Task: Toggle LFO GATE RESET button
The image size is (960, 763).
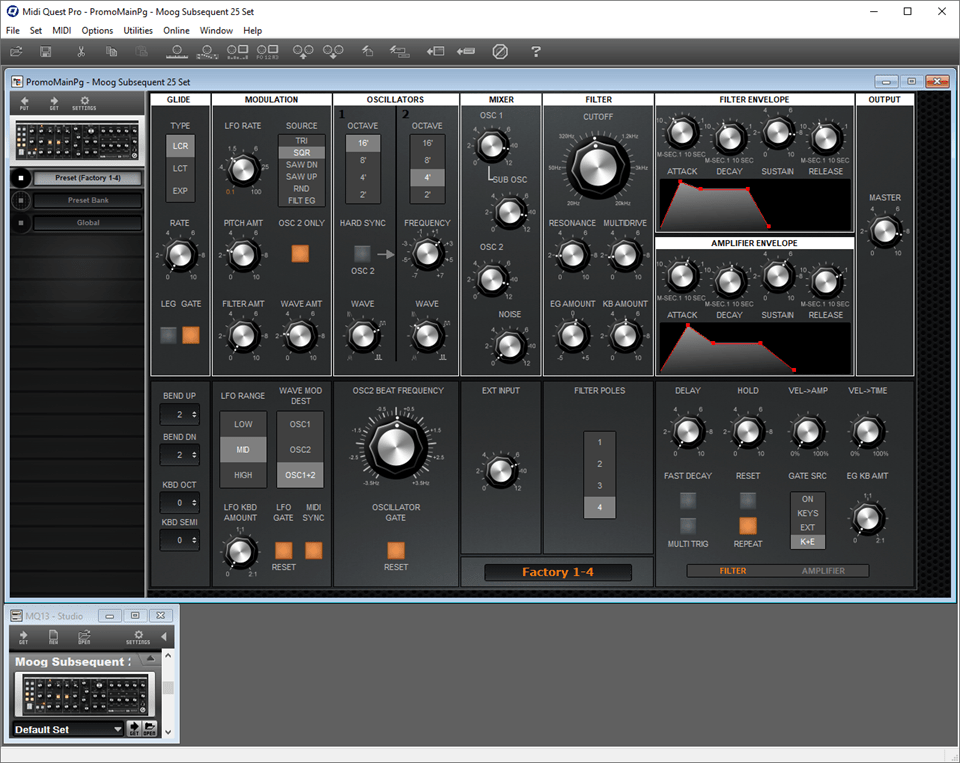Action: tap(283, 551)
